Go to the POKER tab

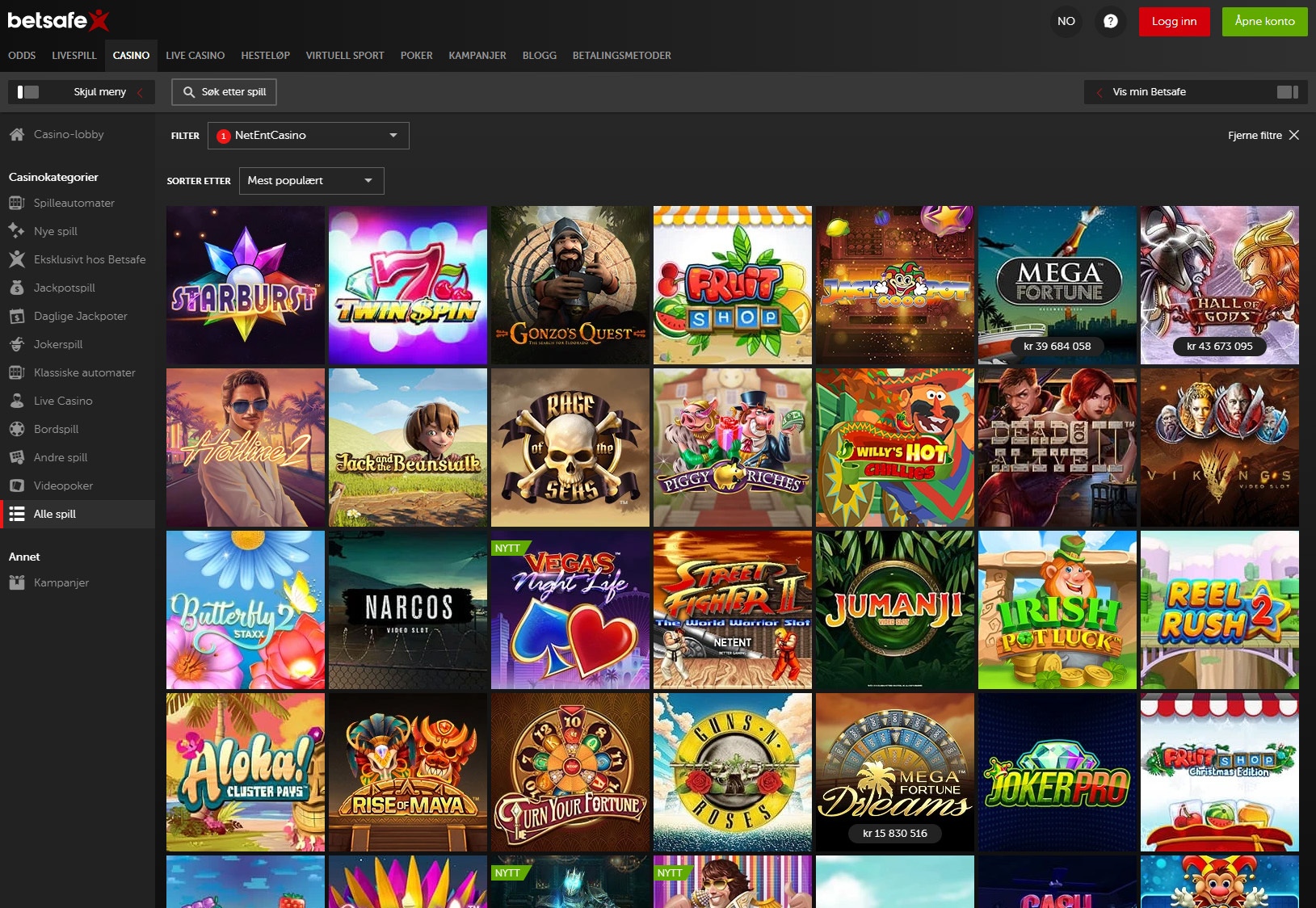tap(416, 56)
